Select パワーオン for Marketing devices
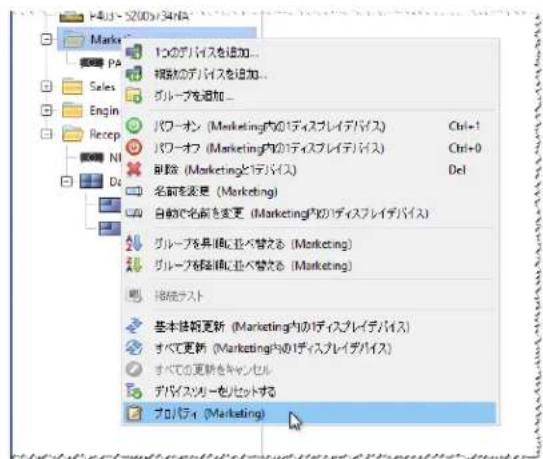This screenshot has width=543, height=459. (310, 126)
